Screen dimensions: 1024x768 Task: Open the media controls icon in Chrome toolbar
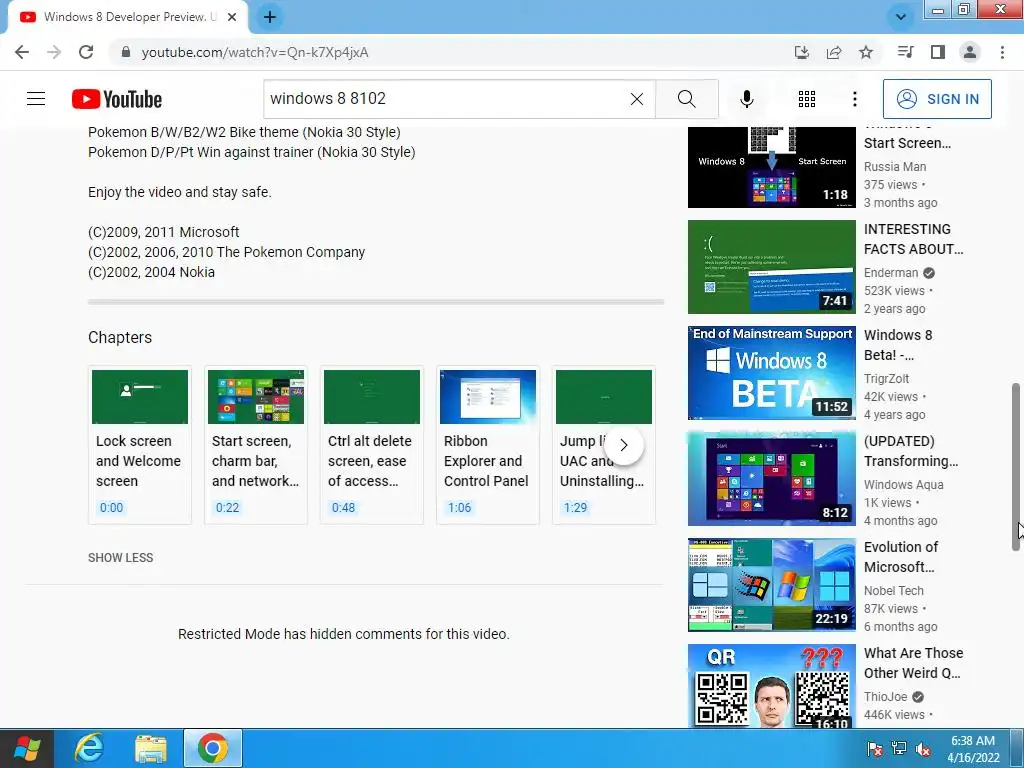point(905,52)
